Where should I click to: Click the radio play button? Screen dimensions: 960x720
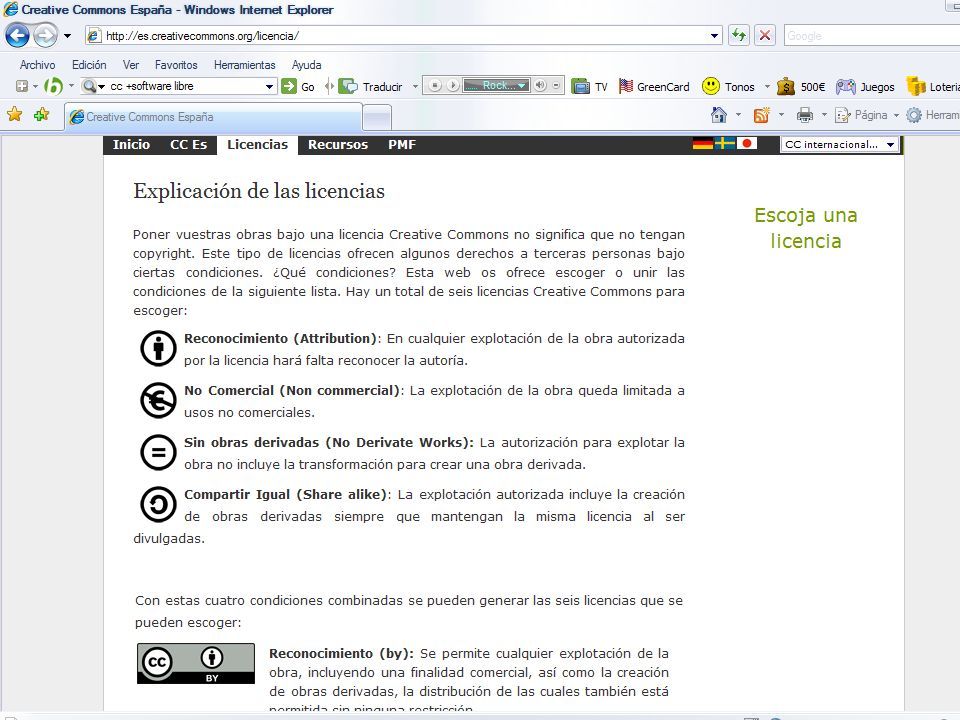tap(452, 86)
